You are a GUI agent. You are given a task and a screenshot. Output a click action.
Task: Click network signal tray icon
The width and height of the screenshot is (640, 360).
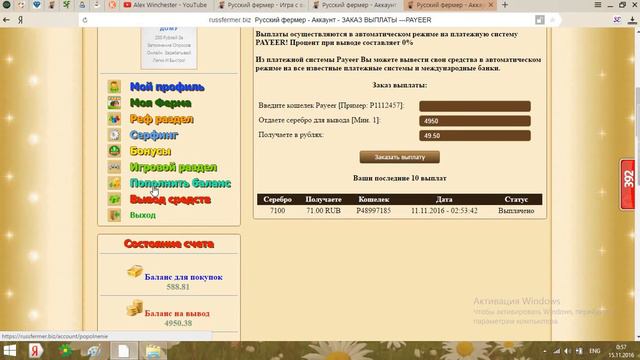(x=556, y=351)
